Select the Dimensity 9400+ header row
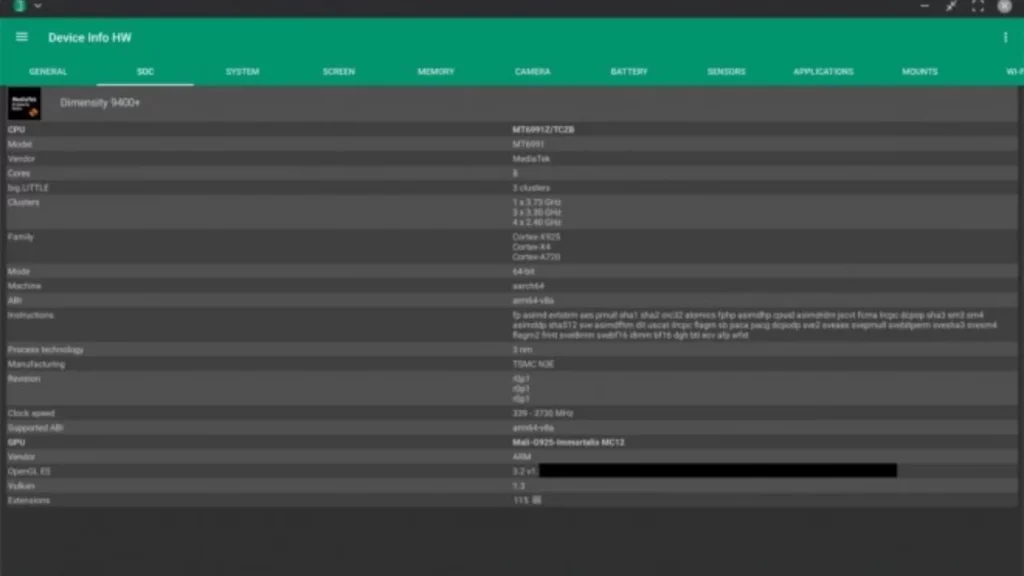Screen dimensions: 1024x576 [x=100, y=103]
